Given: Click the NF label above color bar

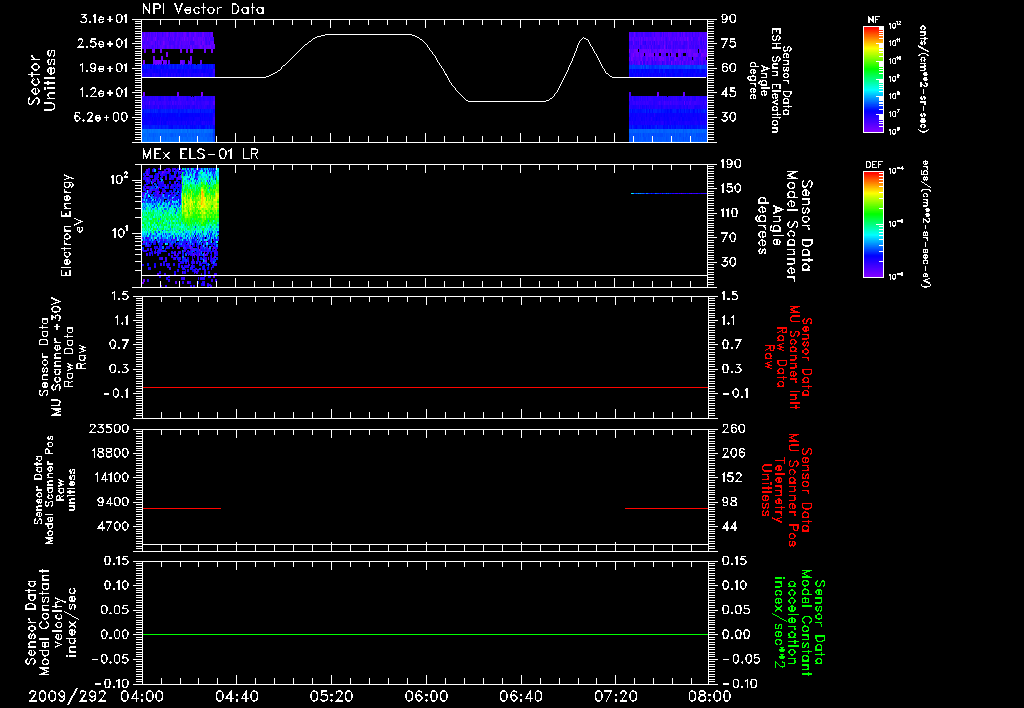Looking at the screenshot, I should tap(874, 20).
